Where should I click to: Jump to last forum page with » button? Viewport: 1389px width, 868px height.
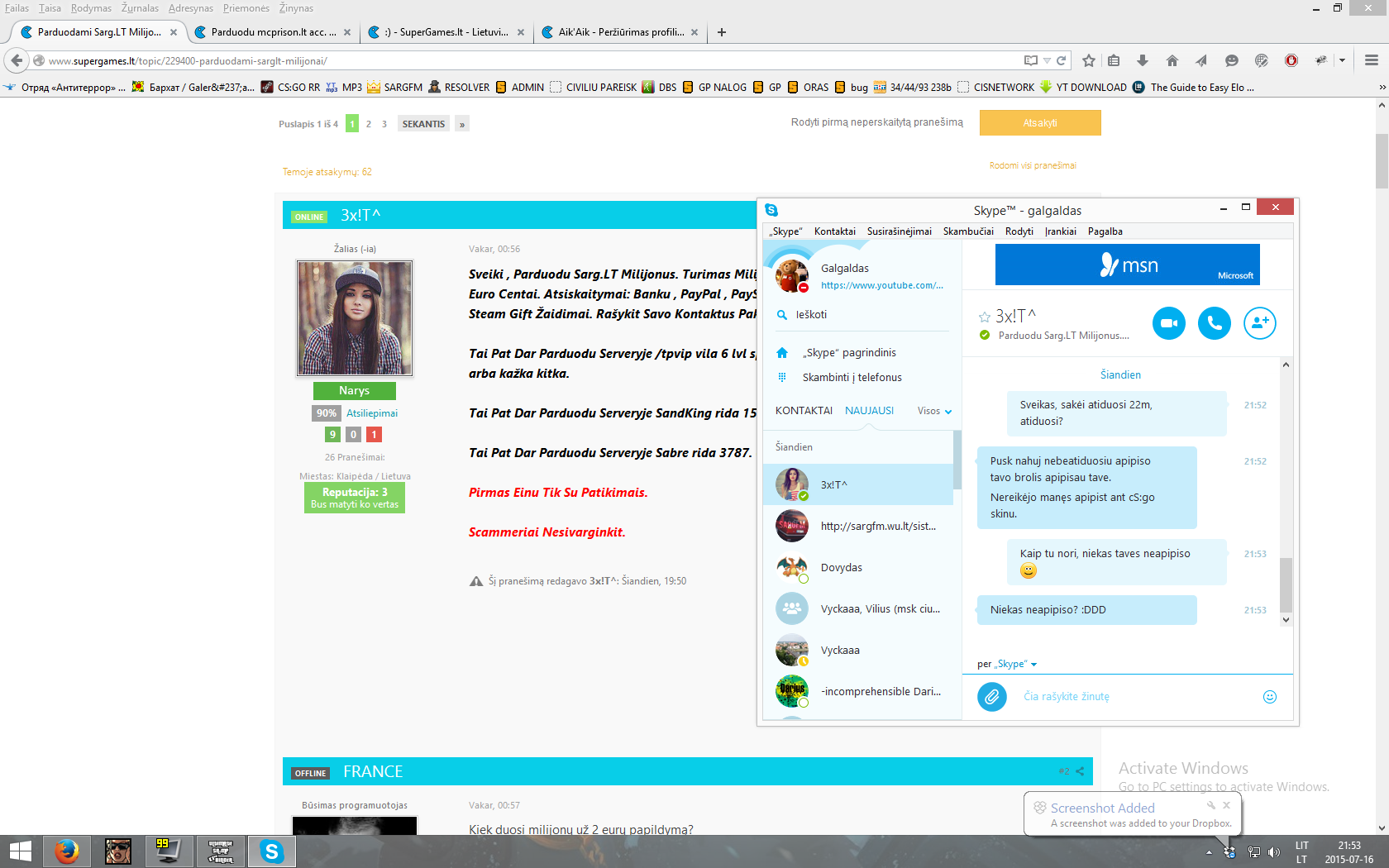[x=462, y=124]
